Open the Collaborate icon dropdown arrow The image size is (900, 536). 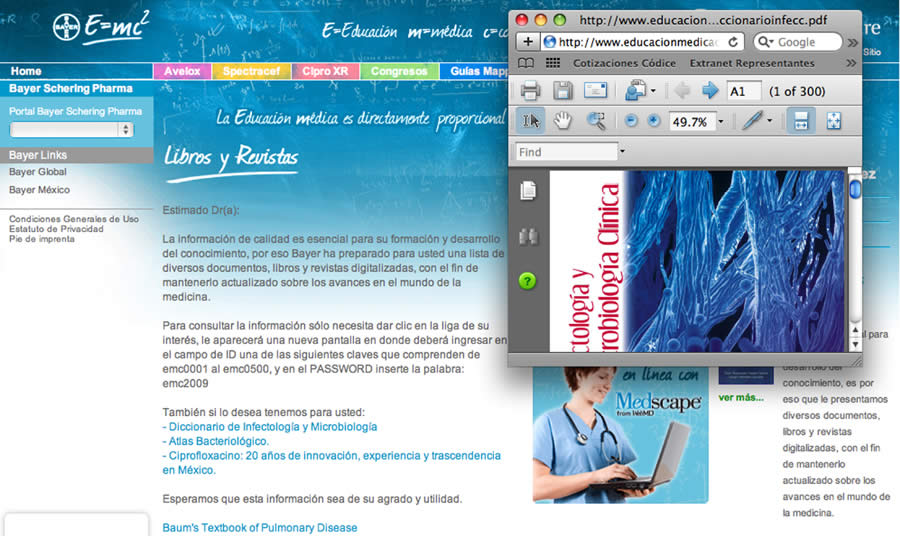point(653,91)
